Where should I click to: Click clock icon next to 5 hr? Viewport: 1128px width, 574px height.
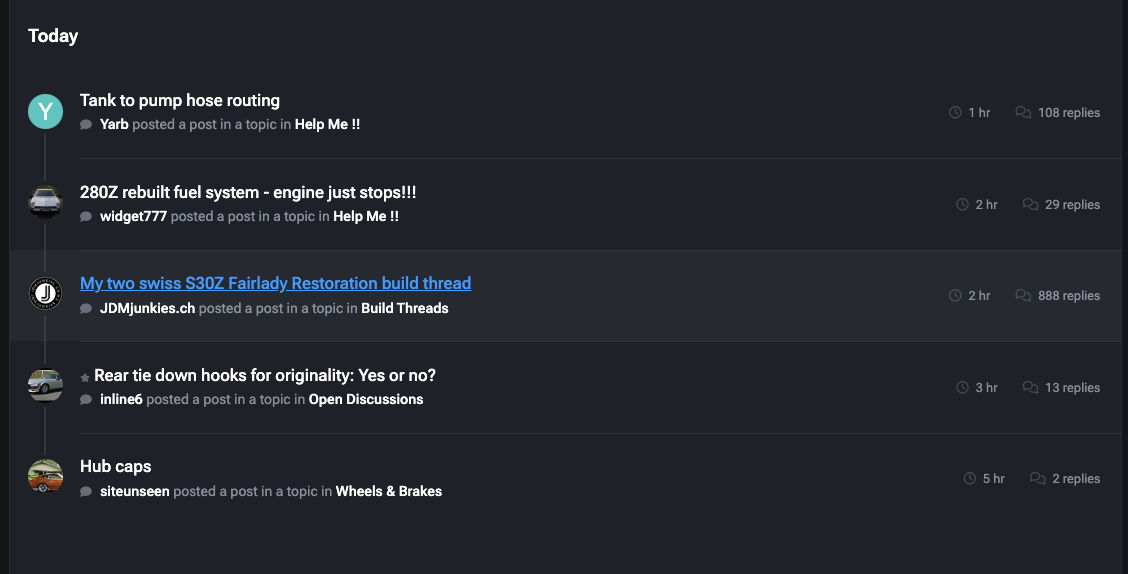point(970,478)
